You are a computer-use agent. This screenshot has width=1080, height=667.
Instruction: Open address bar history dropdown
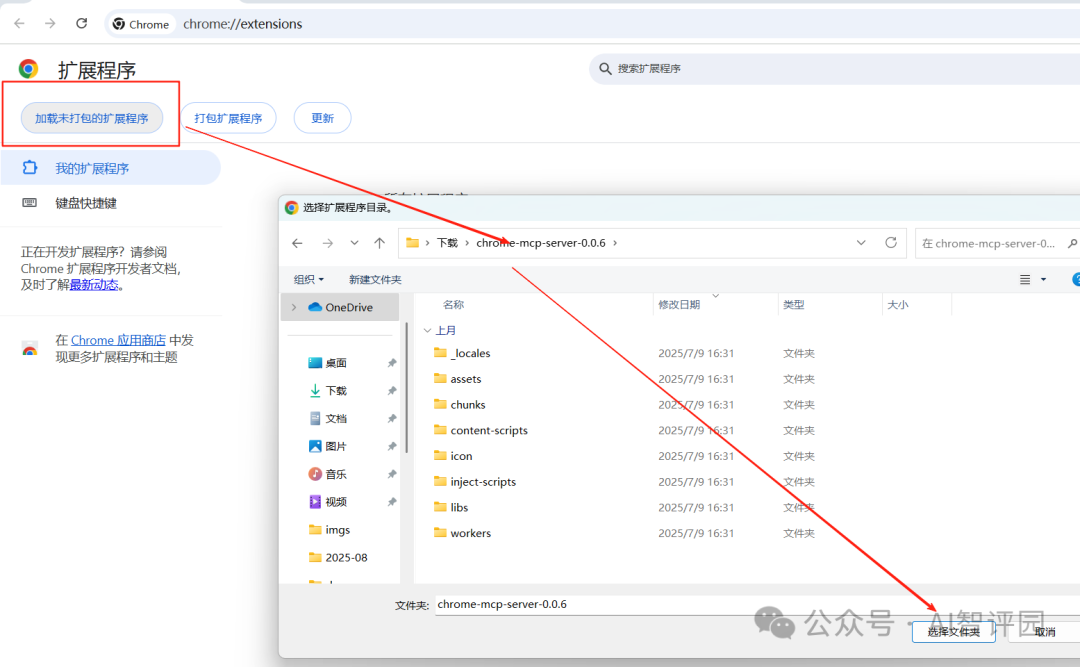point(861,243)
